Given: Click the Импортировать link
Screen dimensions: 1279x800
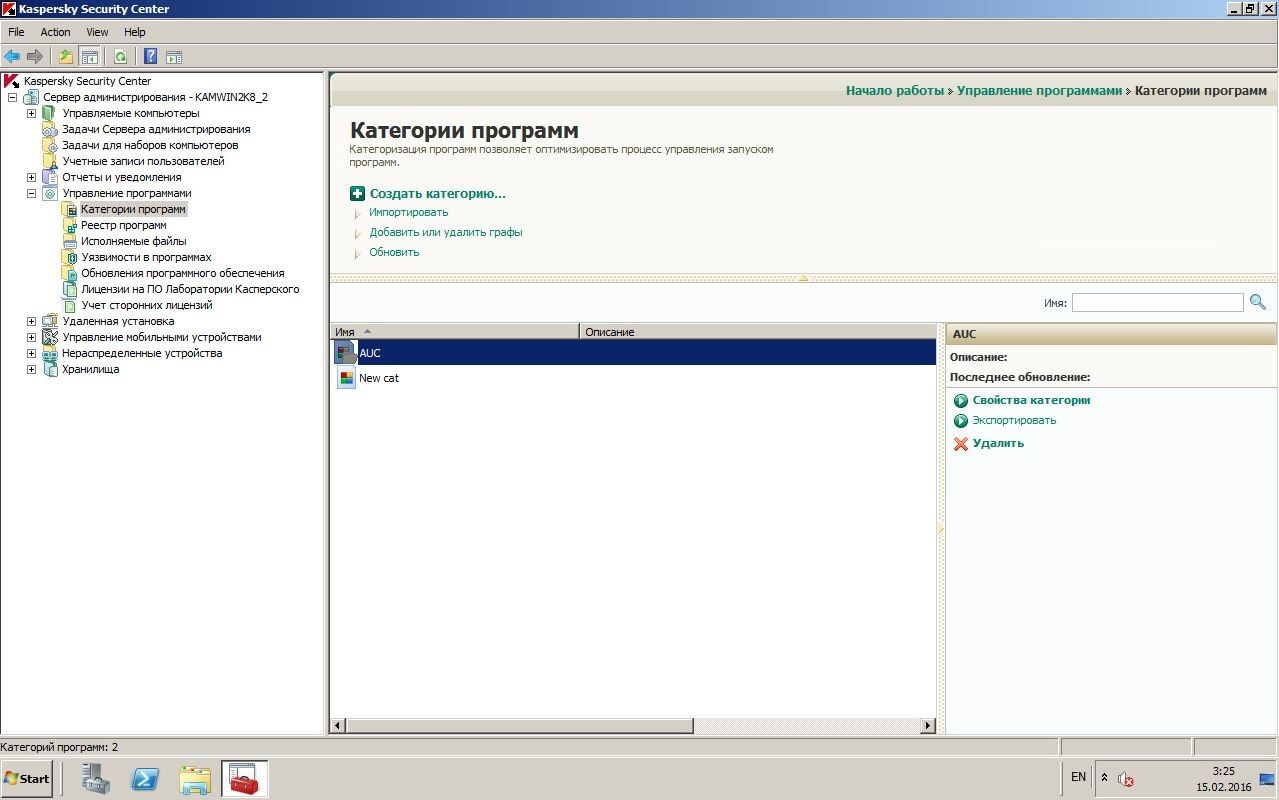Looking at the screenshot, I should click(x=409, y=212).
